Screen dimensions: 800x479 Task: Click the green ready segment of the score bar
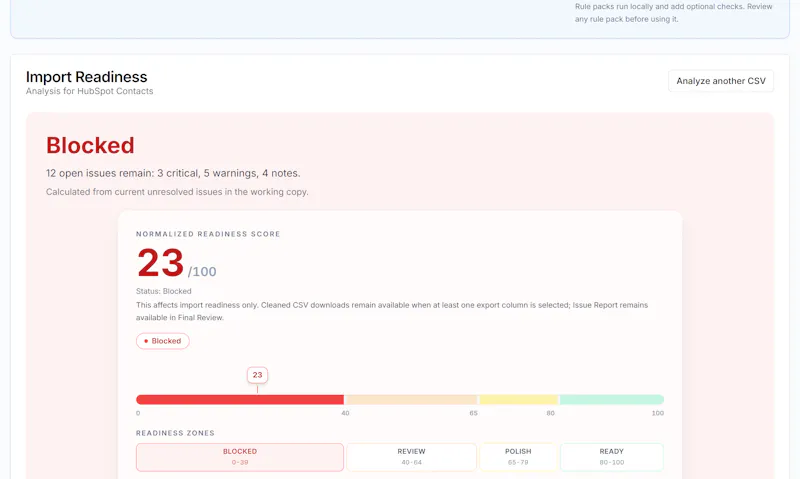tap(612, 399)
